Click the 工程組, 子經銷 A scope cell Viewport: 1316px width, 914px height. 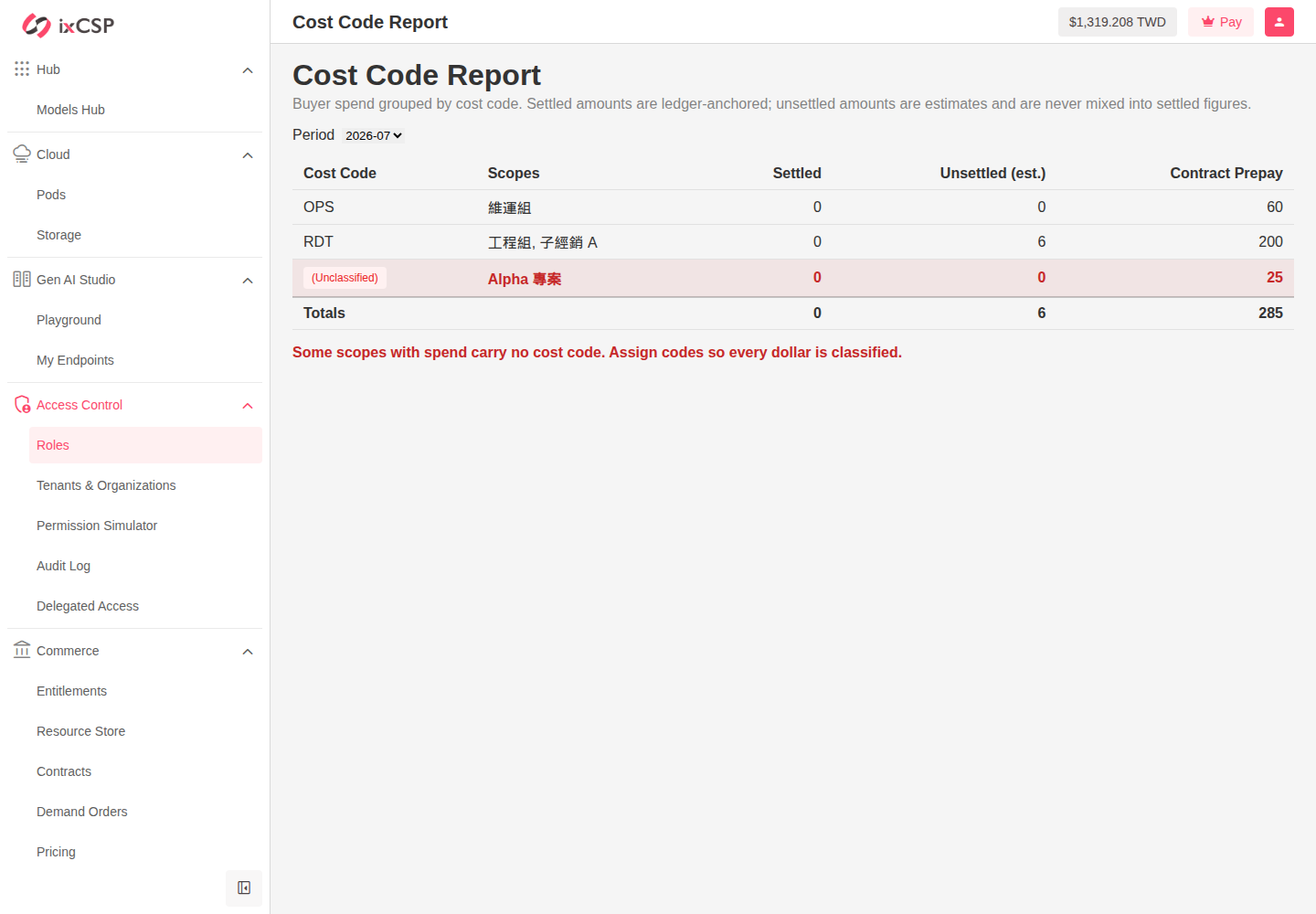click(x=542, y=242)
